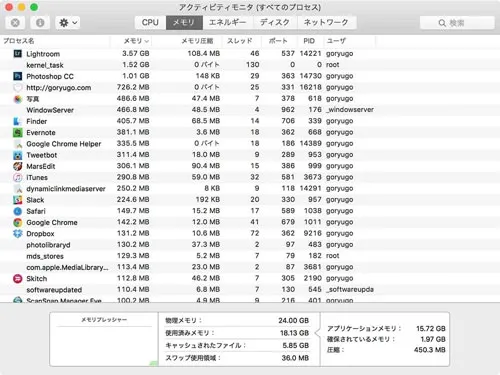Click the Tweetbot app icon
This screenshot has height=375, width=500.
pyautogui.click(x=18, y=155)
